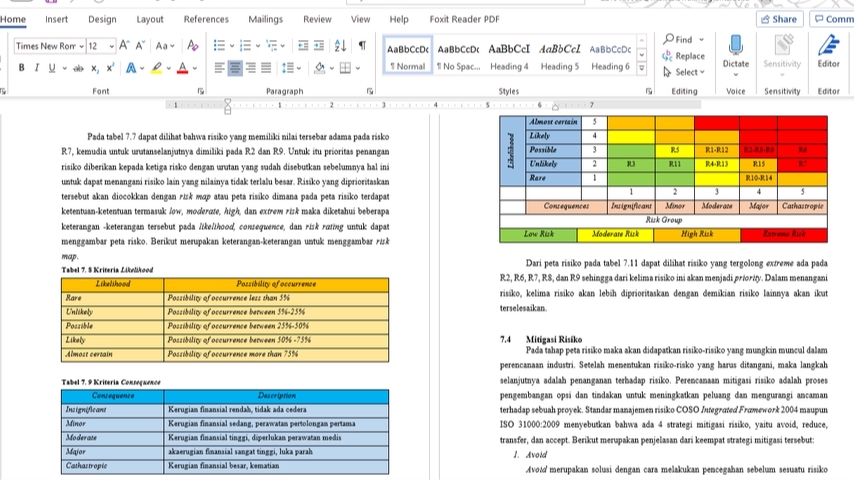This screenshot has width=854, height=480.
Task: Apply subscript formatting
Action: pos(95,68)
